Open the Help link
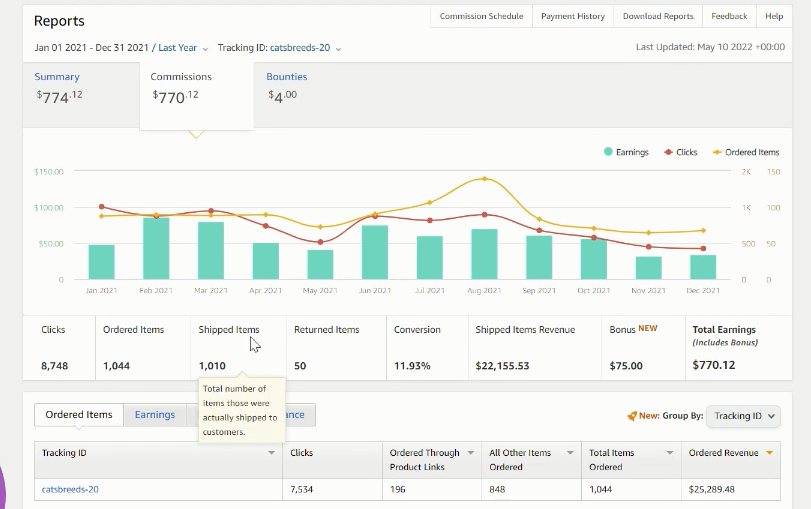 coord(774,16)
